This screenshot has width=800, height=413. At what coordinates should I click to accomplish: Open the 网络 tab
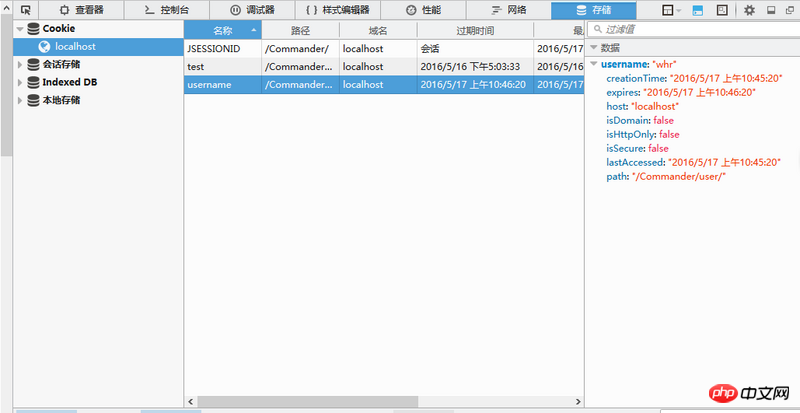509,10
